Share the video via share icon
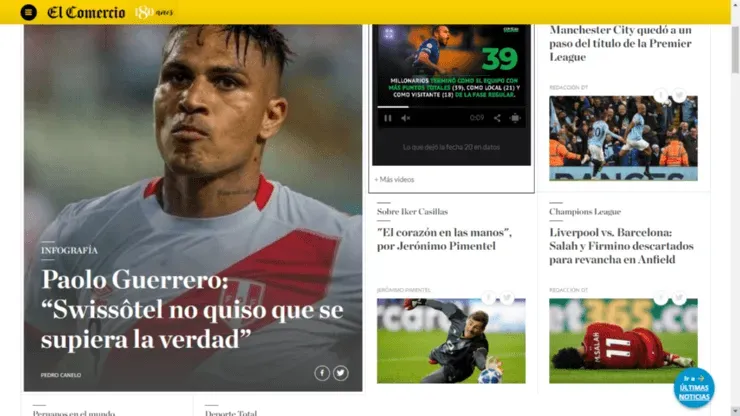Screen dimensions: 740x416 pyautogui.click(x=497, y=118)
